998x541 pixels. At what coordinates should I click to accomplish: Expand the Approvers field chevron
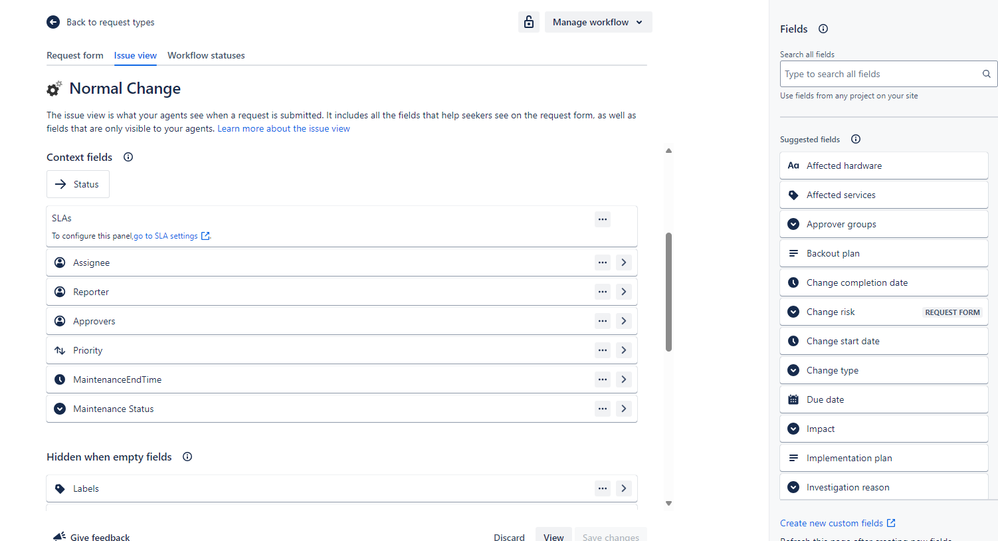pyautogui.click(x=624, y=321)
